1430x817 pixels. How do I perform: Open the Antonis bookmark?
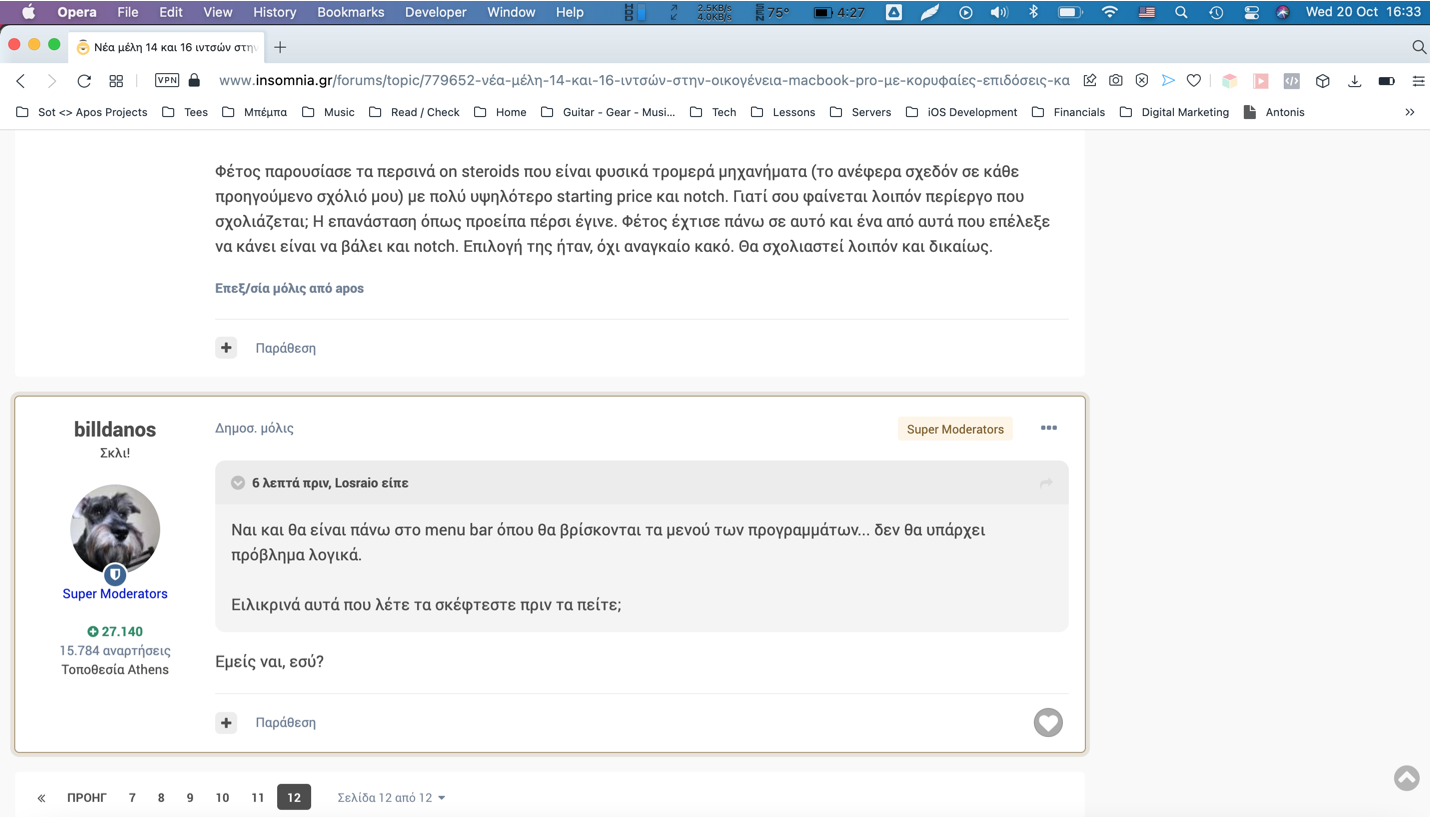[x=1274, y=112]
